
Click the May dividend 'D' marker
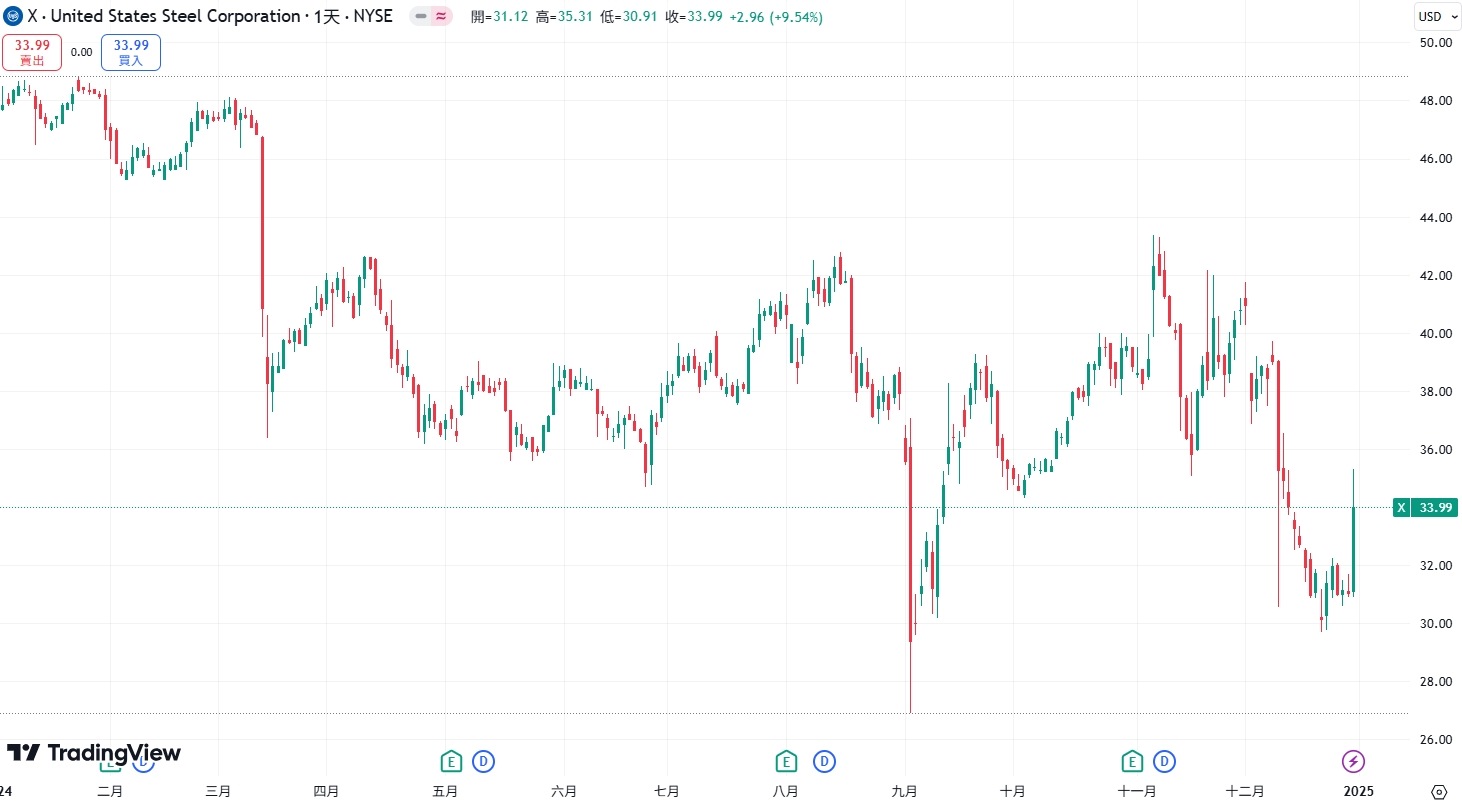[x=484, y=762]
